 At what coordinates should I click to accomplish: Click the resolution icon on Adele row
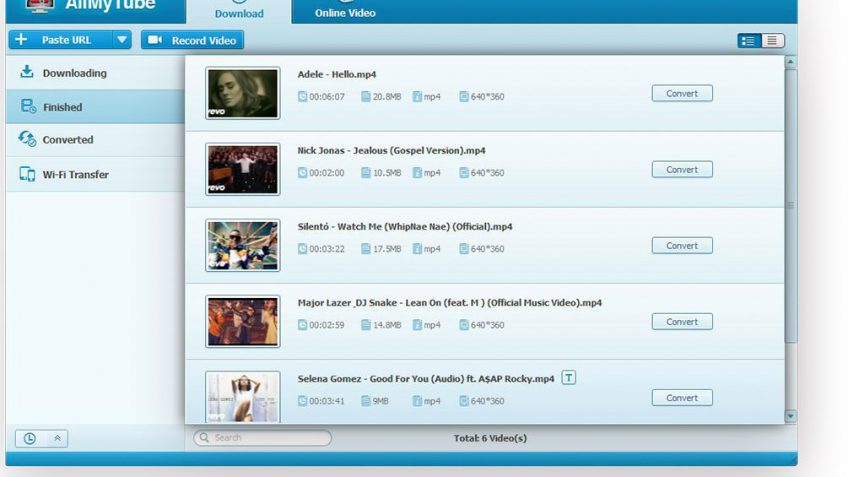[463, 96]
